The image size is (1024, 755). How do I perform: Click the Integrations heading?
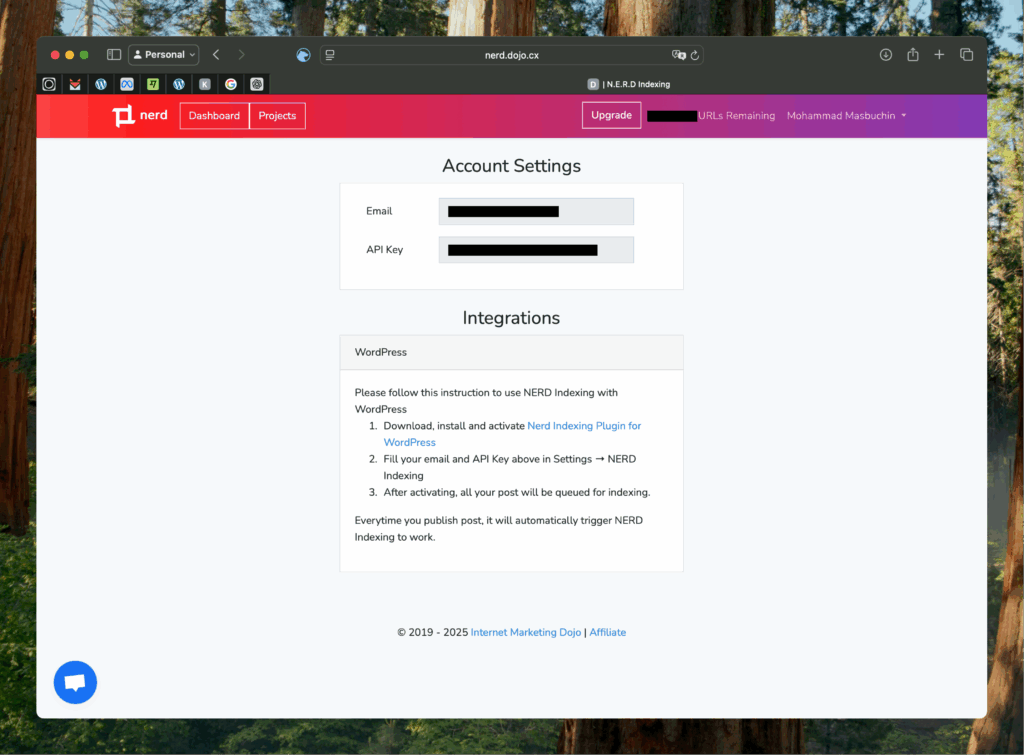pyautogui.click(x=511, y=318)
